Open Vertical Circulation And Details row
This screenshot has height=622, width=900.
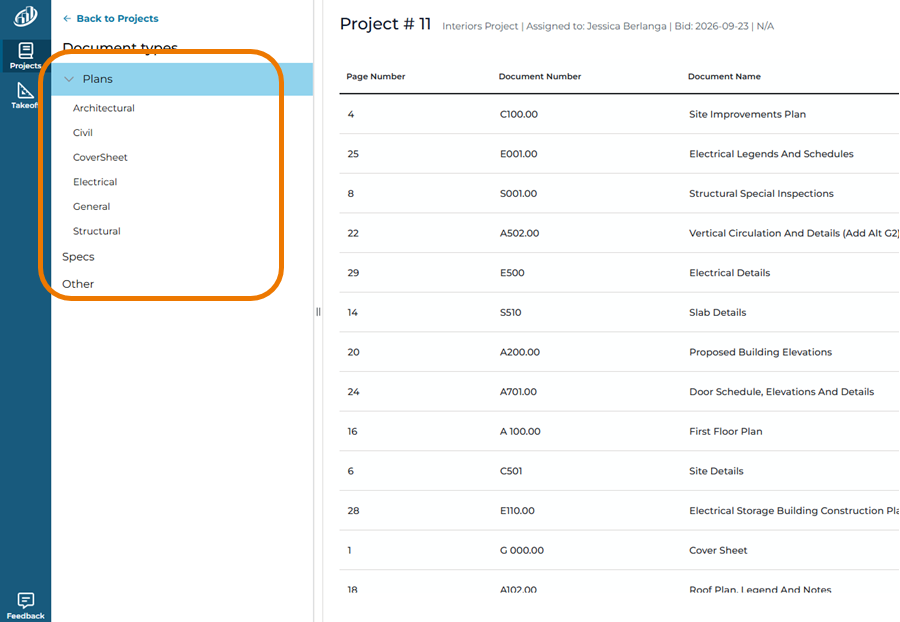click(x=619, y=233)
